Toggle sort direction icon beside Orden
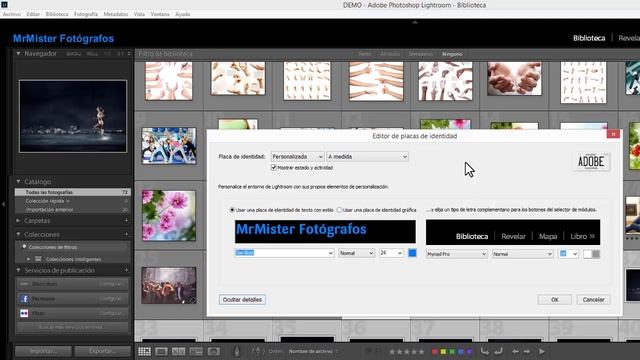Image resolution: width=640 pixels, height=360 pixels. (x=257, y=351)
